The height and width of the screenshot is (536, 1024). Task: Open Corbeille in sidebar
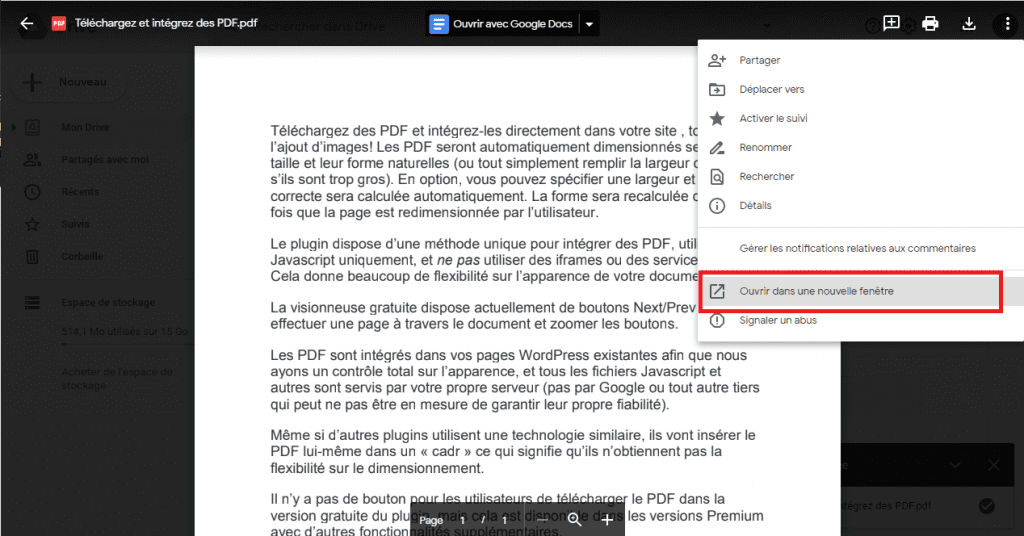tap(82, 257)
